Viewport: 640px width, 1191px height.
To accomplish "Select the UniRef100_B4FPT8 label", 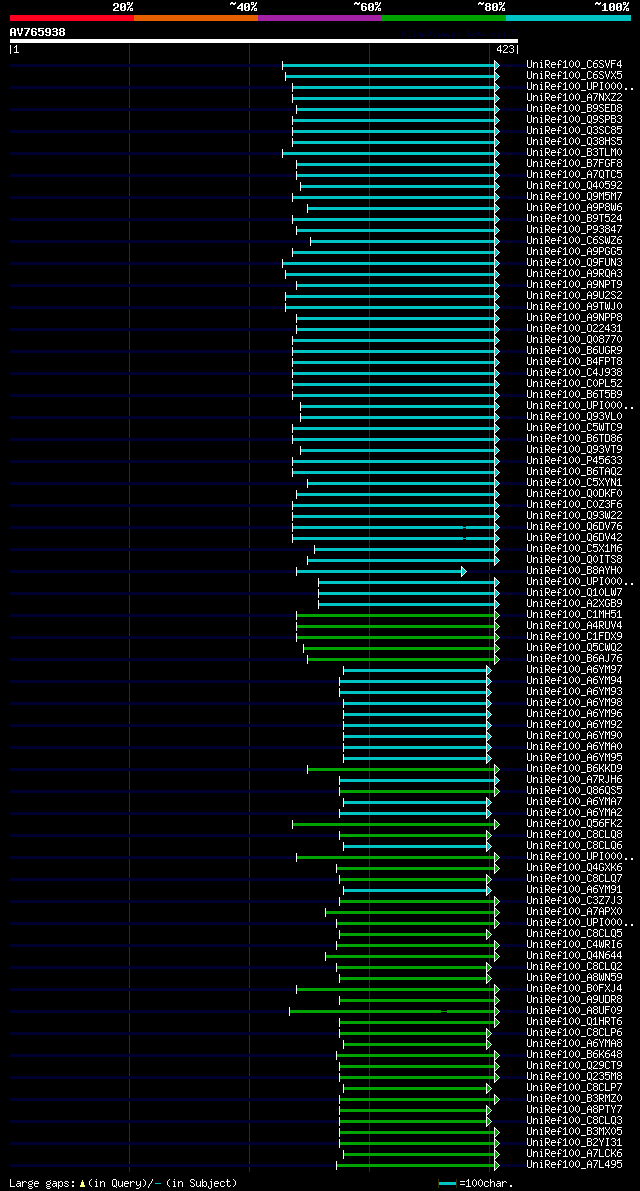I will click(x=574, y=362).
